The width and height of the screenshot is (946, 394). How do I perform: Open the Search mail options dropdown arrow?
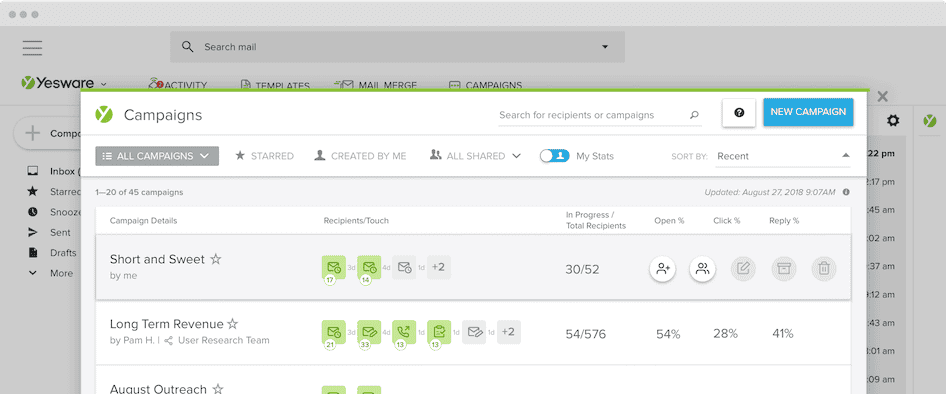[605, 47]
